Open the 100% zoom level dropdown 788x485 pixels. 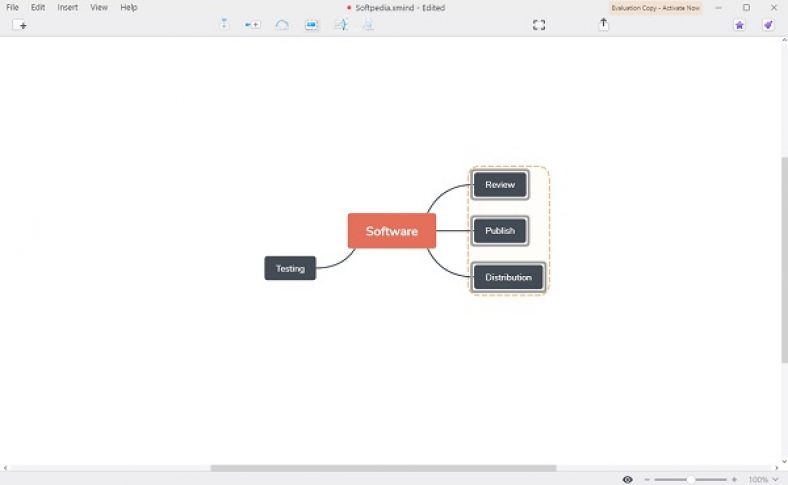pyautogui.click(x=759, y=479)
